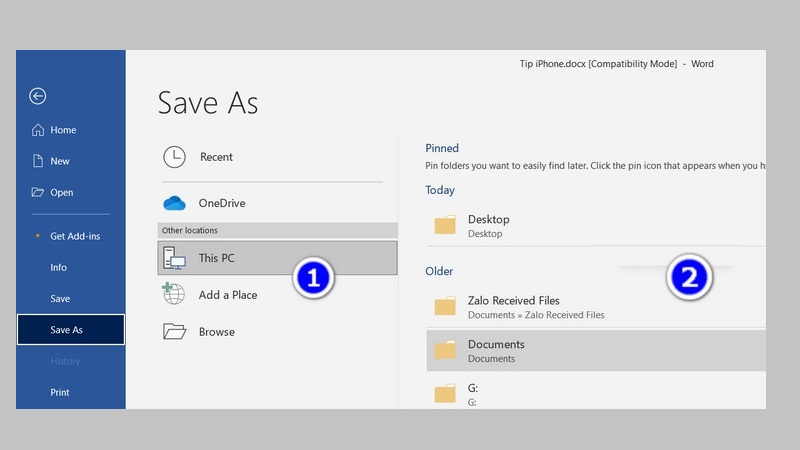Select Info in the backstage menu
The height and width of the screenshot is (450, 800).
[59, 268]
